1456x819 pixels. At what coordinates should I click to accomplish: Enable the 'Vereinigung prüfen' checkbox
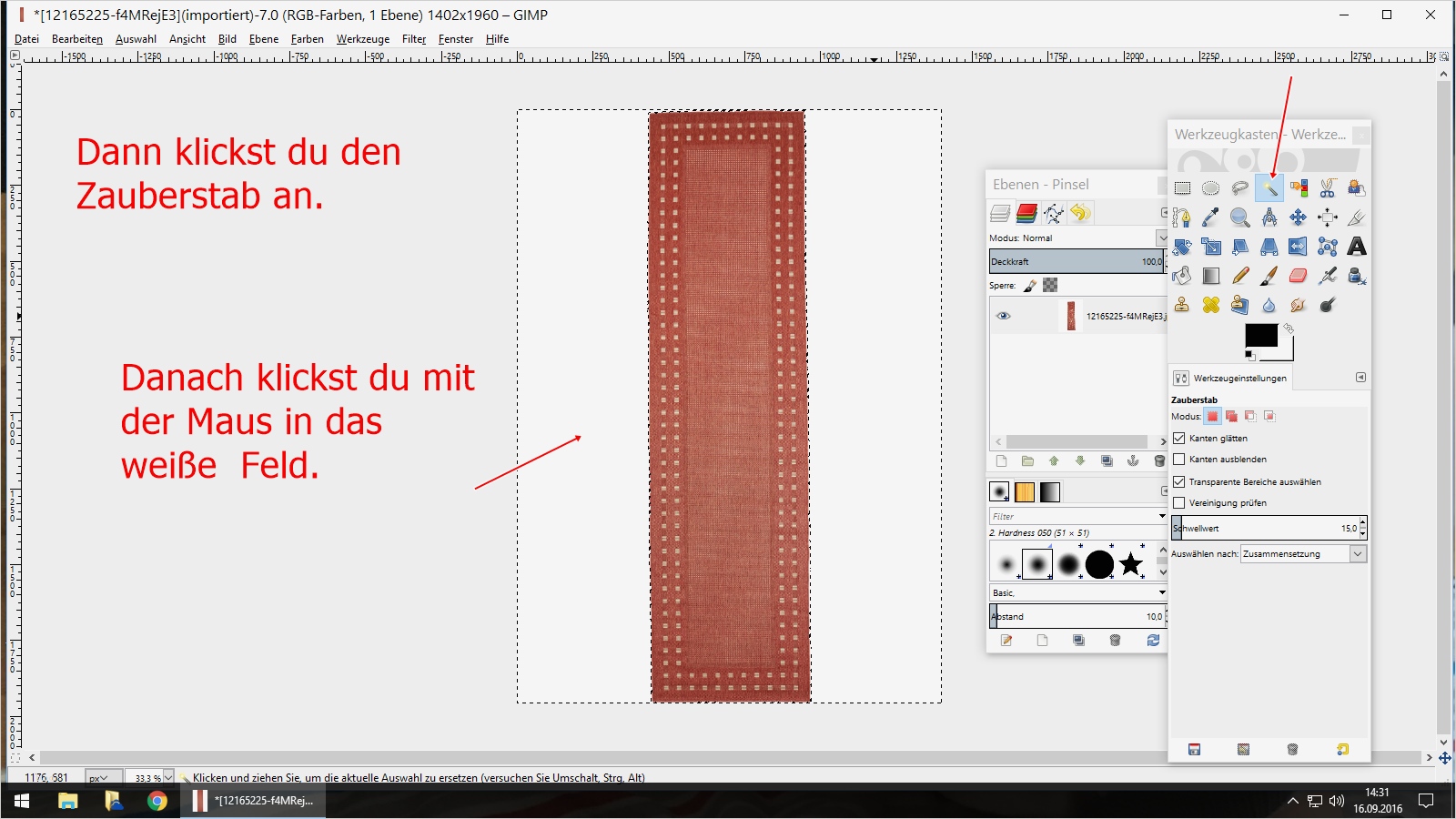[x=1179, y=503]
